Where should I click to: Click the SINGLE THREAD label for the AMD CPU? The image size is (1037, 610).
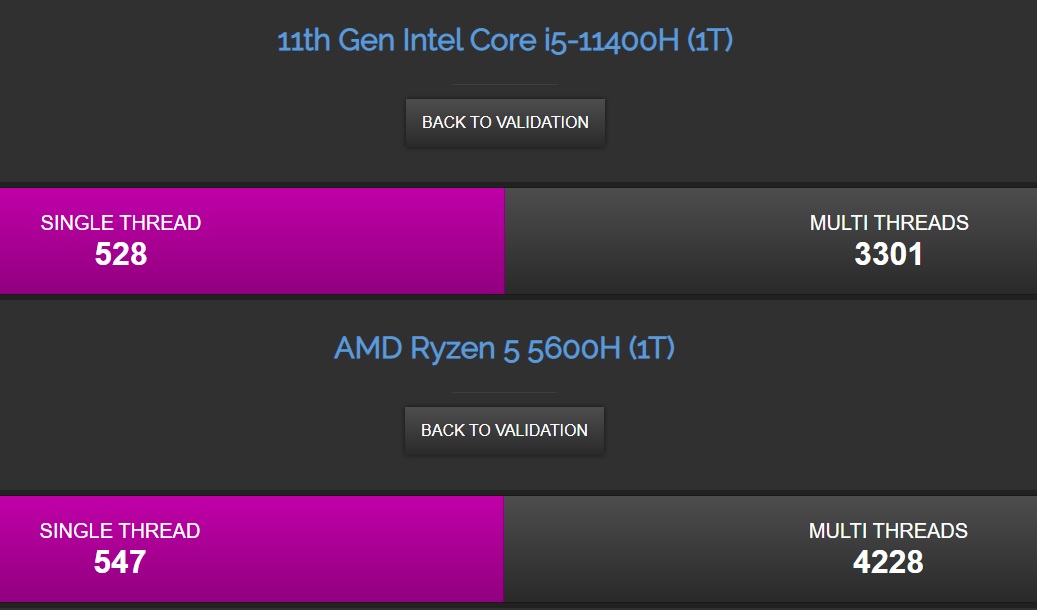point(118,531)
